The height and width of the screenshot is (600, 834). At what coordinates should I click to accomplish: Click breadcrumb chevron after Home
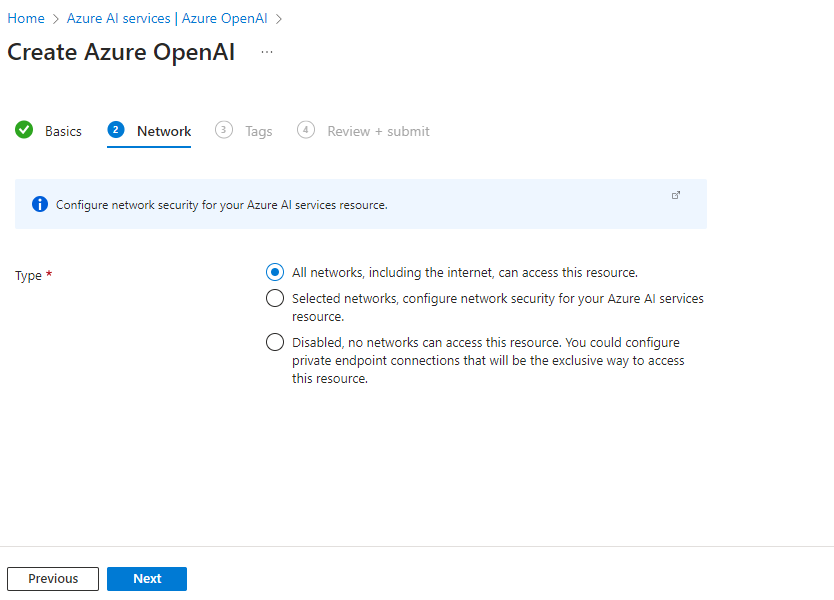coord(55,19)
